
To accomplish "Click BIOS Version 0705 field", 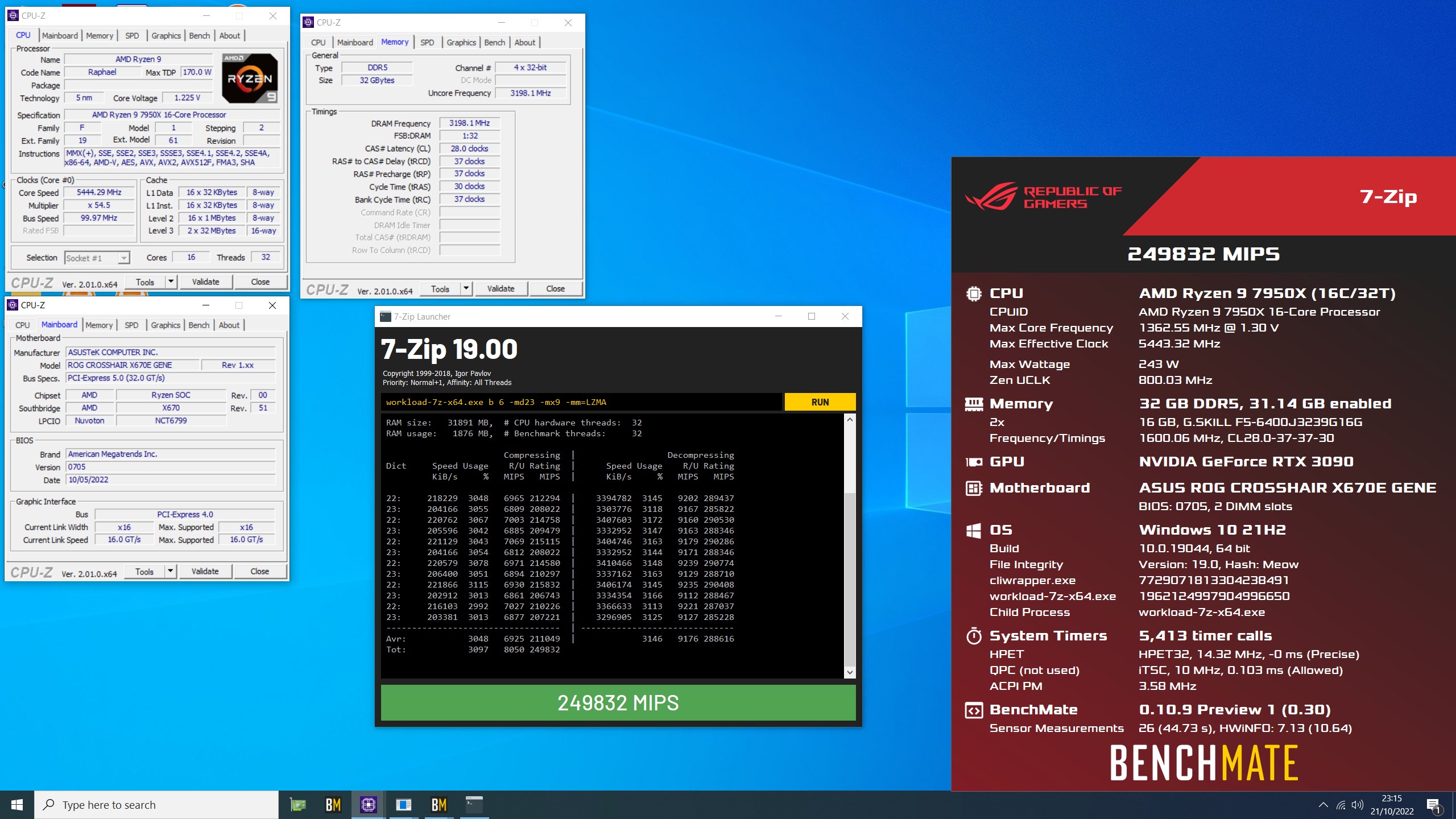I will (x=171, y=467).
